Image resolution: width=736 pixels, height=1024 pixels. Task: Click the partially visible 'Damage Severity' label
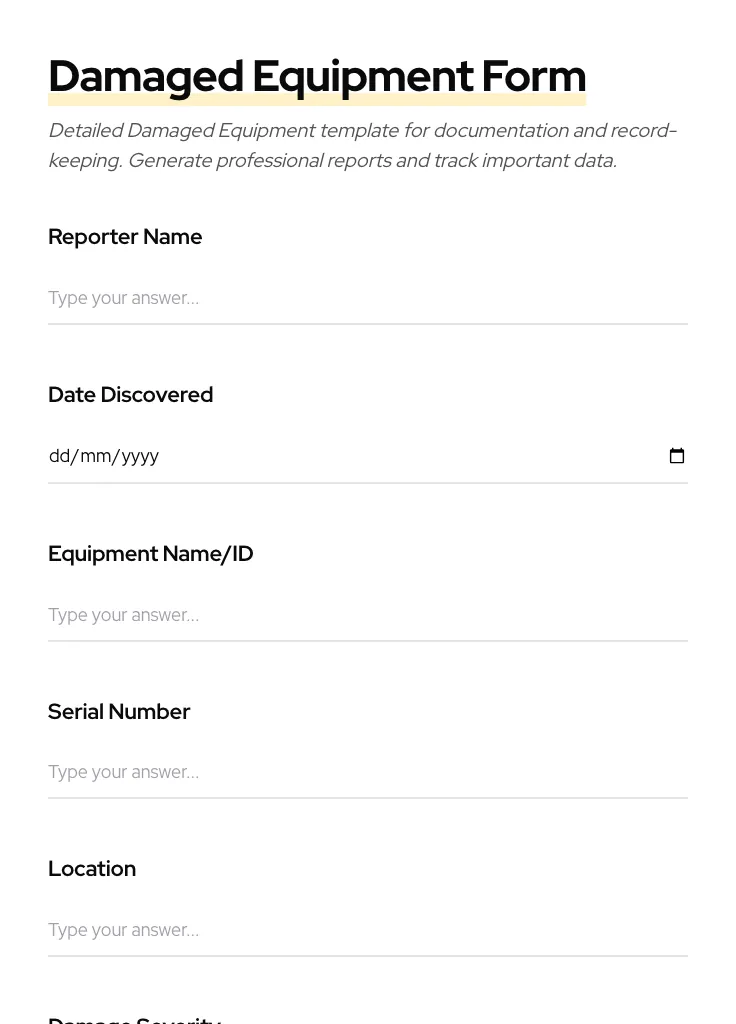[x=134, y=1019]
